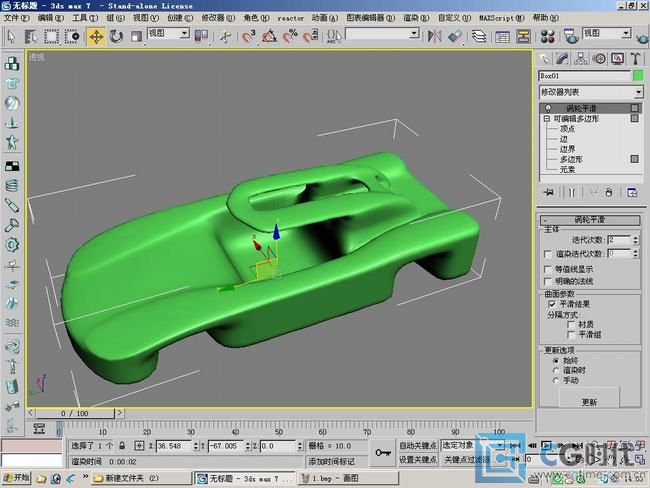
Task: Click the green object color swatch
Action: click(x=638, y=75)
